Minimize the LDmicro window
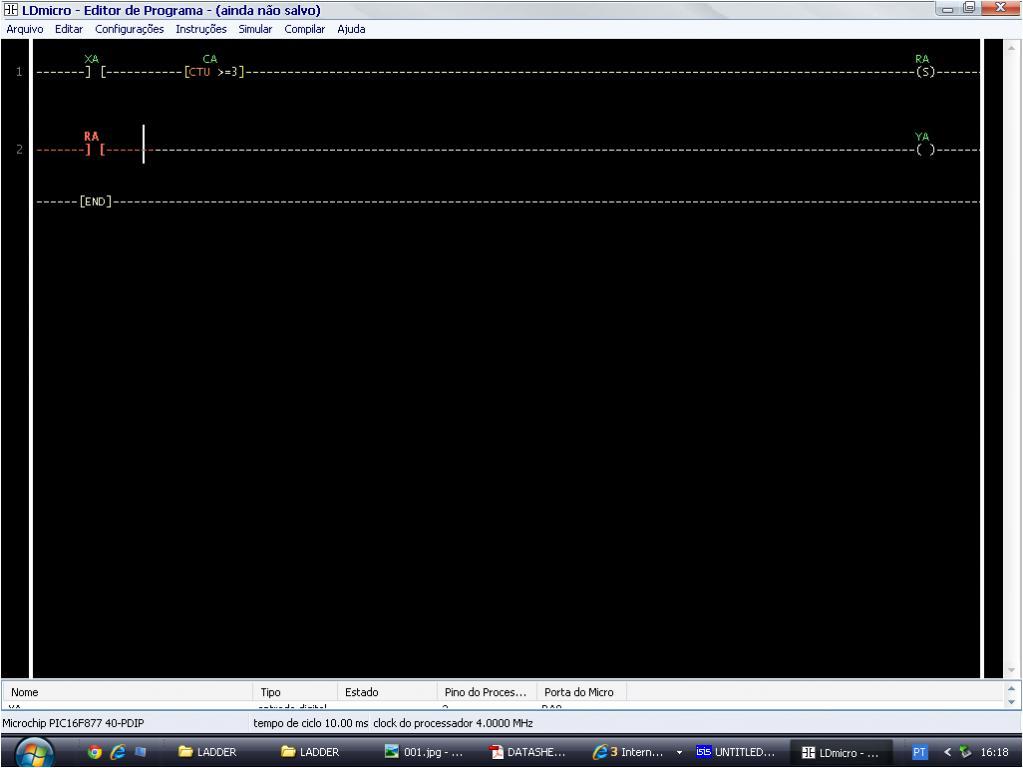The width and height of the screenshot is (1023, 768). click(x=948, y=8)
